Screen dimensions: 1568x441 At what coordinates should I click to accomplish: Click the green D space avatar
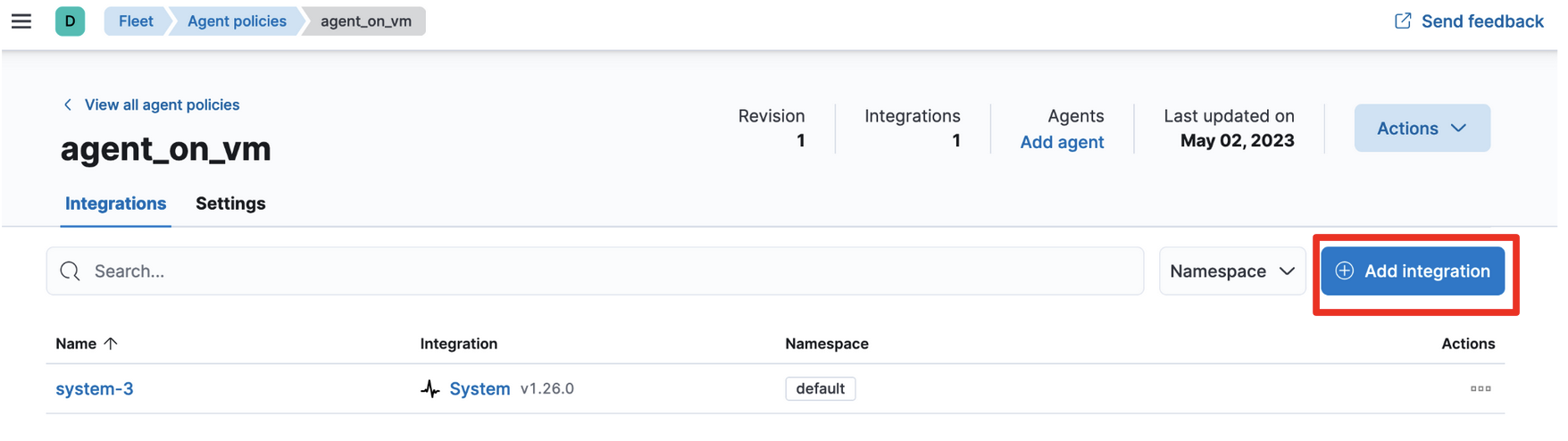click(70, 21)
